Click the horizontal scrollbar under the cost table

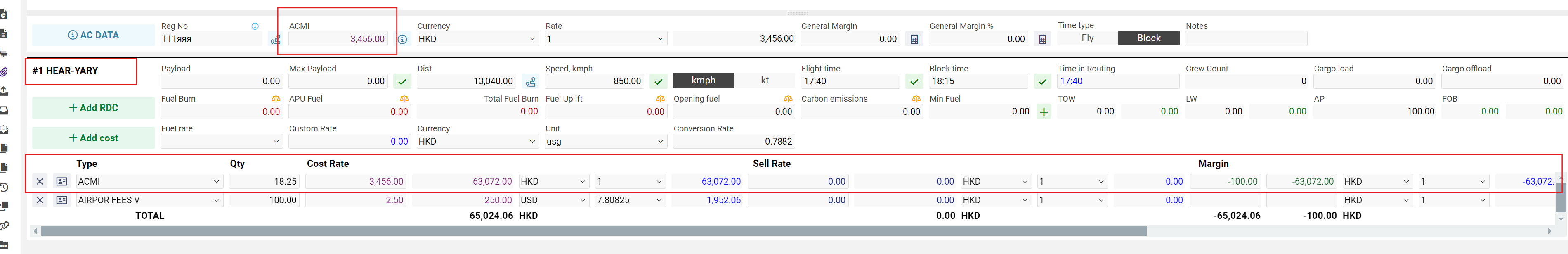click(593, 231)
